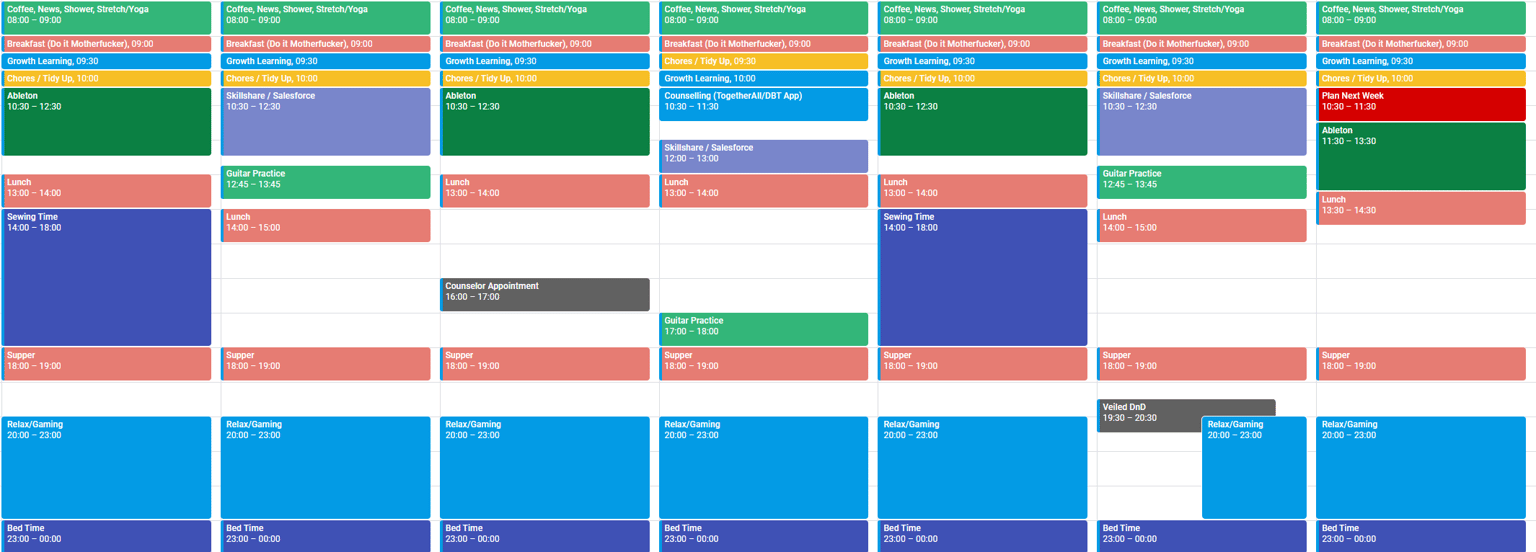1536x552 pixels.
Task: Open the Counselling (TogetherAll/DBT App) event
Action: [x=764, y=105]
